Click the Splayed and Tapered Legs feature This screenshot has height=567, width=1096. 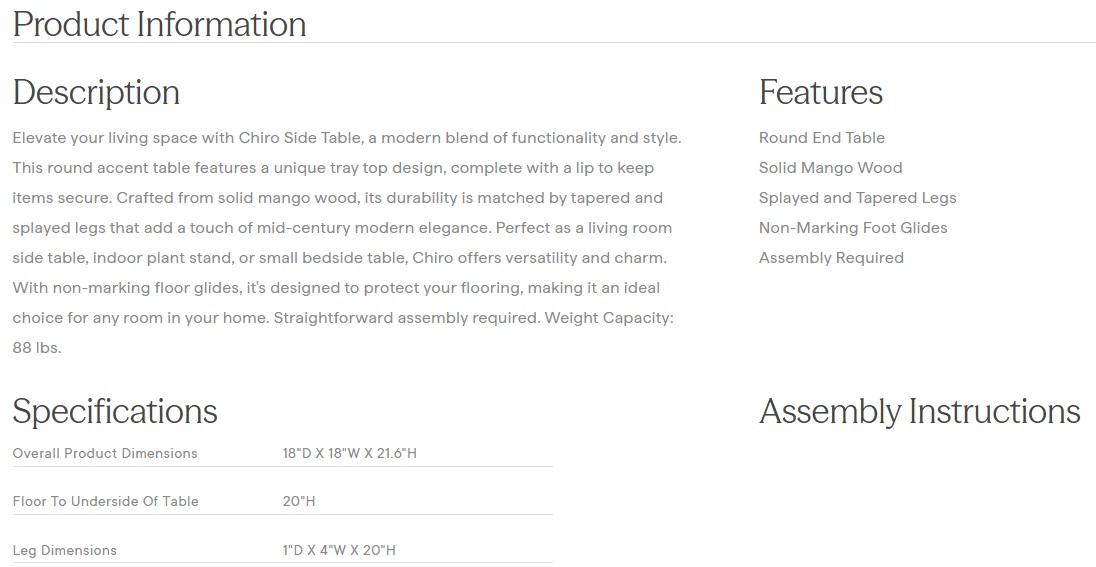(x=857, y=198)
